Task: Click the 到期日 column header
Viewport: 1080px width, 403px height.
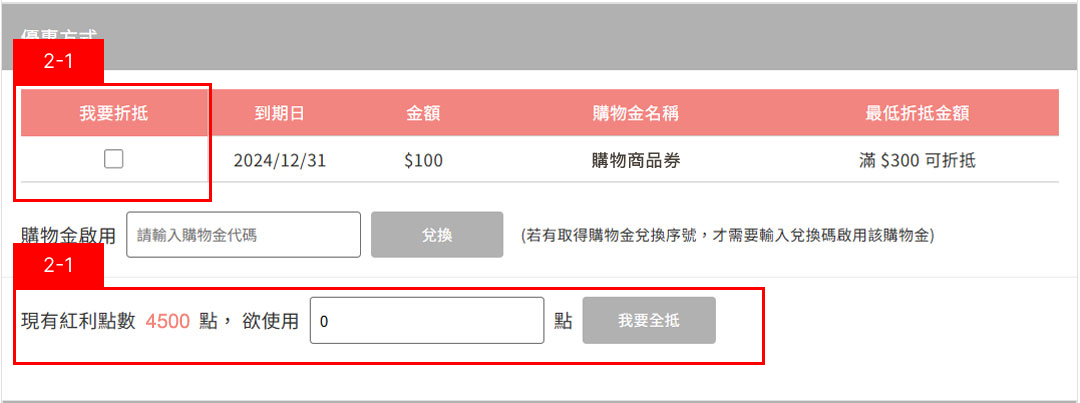Action: (x=279, y=113)
